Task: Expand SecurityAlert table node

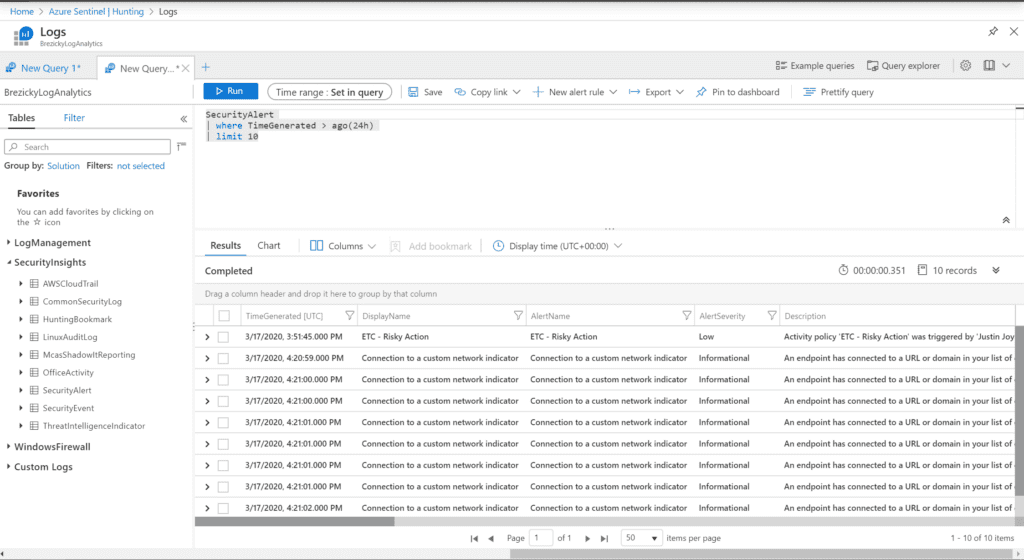Action: pyautogui.click(x=21, y=390)
